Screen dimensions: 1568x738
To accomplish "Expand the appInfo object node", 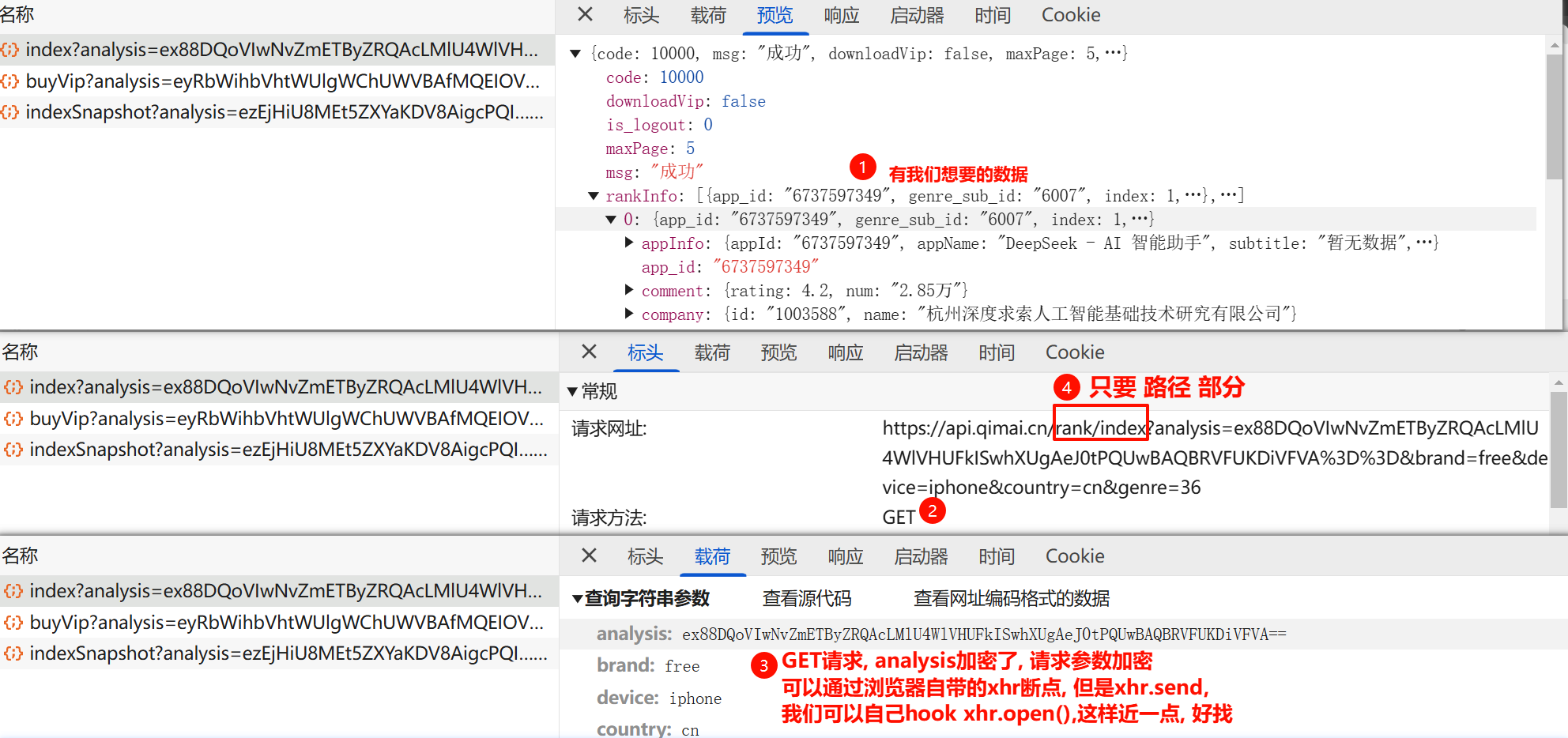I will [629, 243].
